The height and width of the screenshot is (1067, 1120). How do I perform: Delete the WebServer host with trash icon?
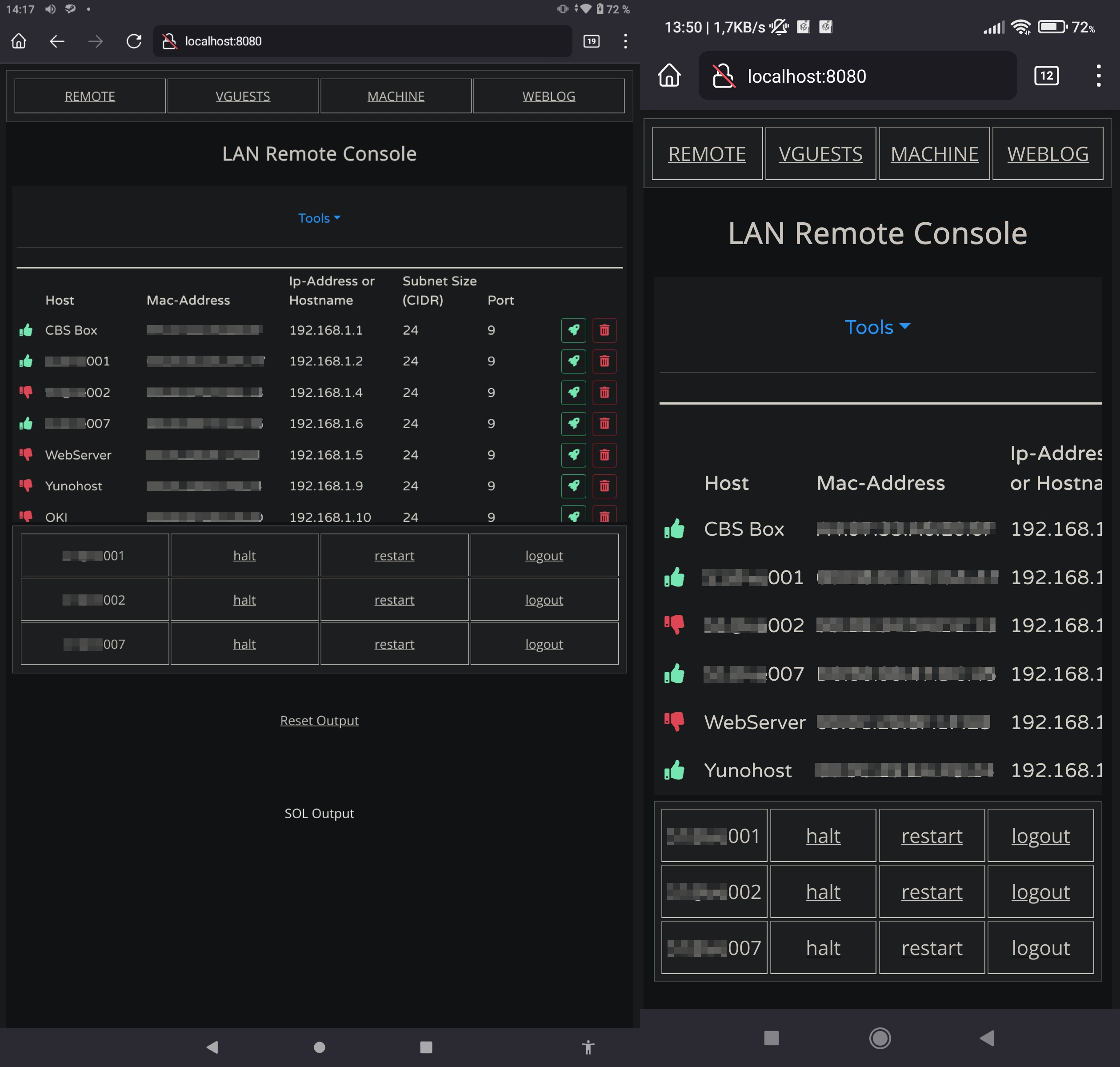point(604,454)
